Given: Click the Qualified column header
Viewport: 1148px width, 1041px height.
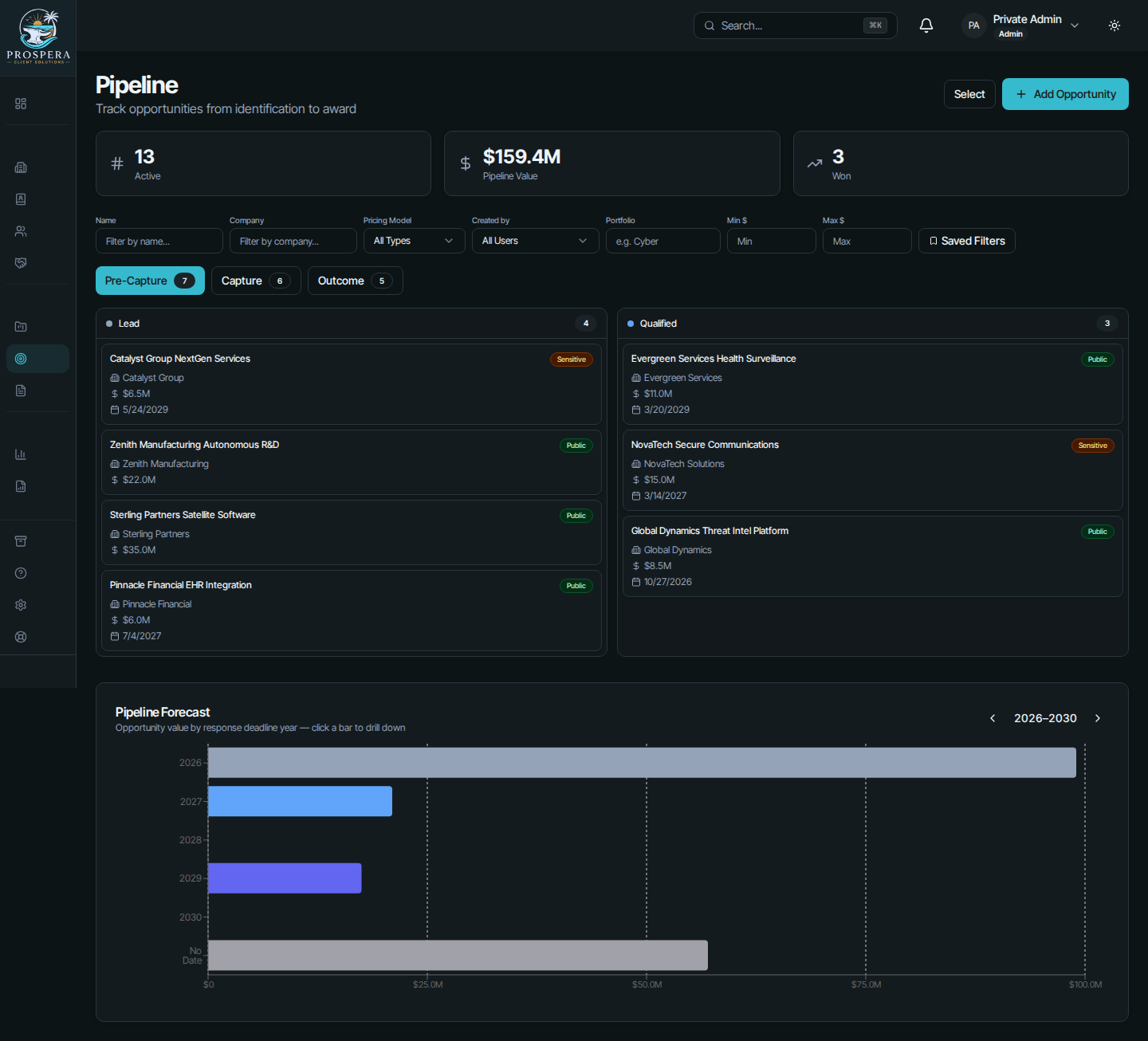Looking at the screenshot, I should (x=873, y=324).
